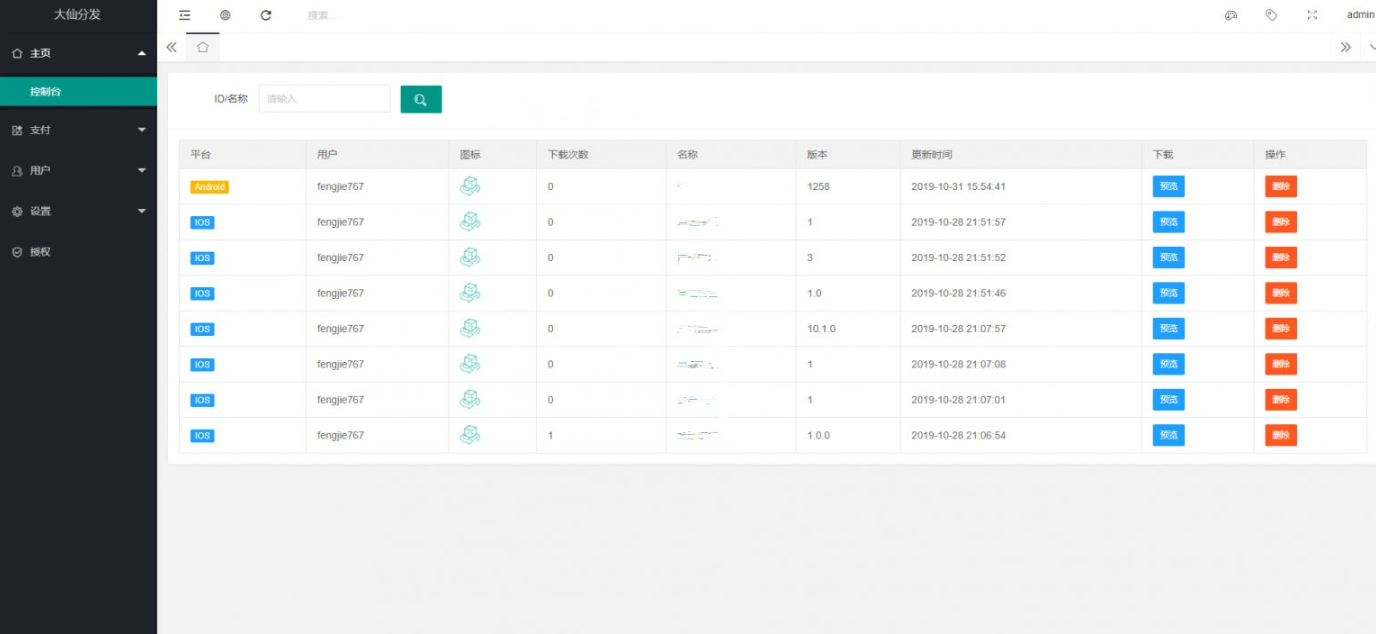The image size is (1376, 634).
Task: Click the 大仙分发 logo title
Action: coord(77,15)
